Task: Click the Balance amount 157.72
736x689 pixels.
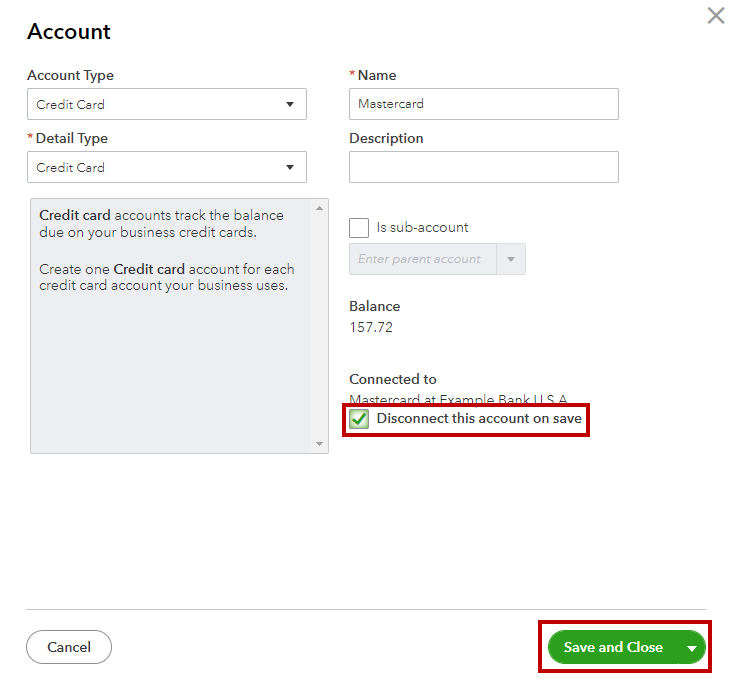Action: coord(371,327)
